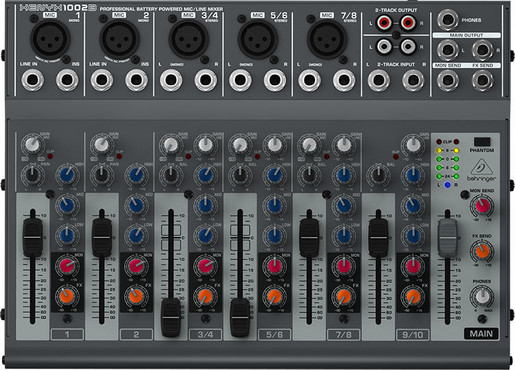Click channel 1 LINE IN jack
This screenshot has height=370, width=515.
tap(33, 80)
